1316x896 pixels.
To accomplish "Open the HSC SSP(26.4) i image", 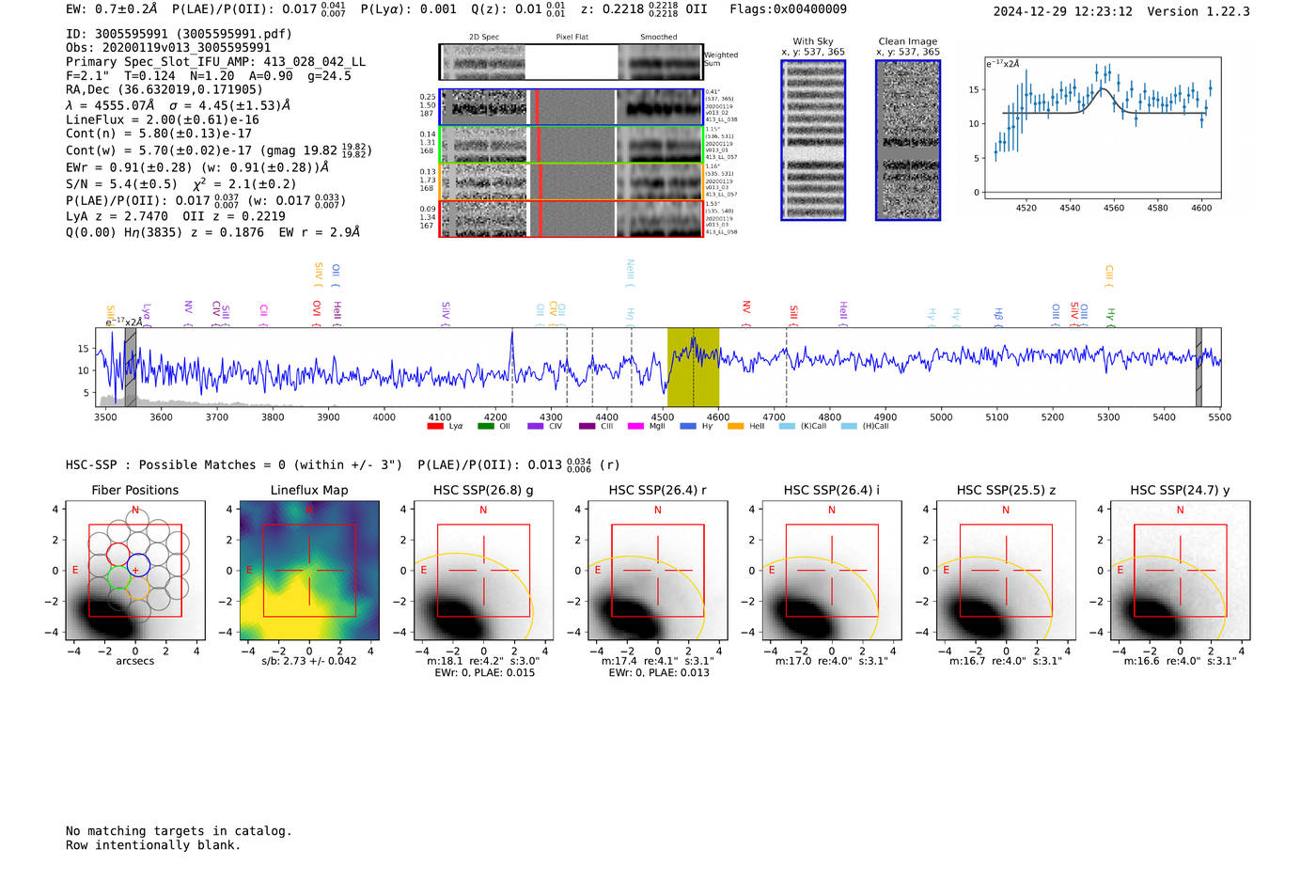I will pos(832,571).
